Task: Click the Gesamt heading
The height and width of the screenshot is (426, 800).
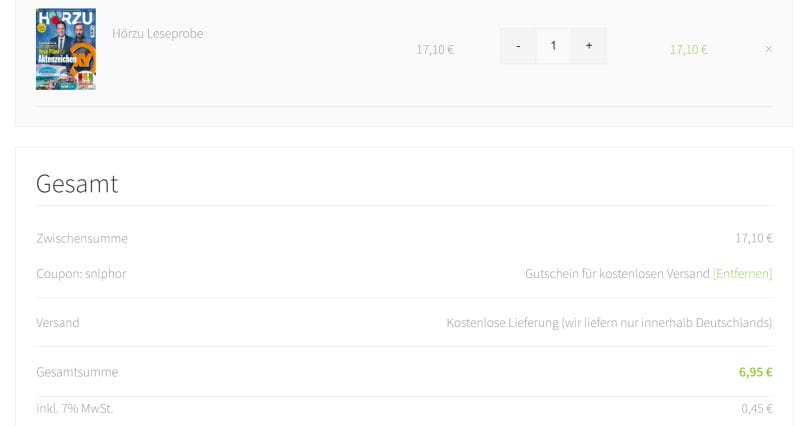Action: [x=77, y=184]
